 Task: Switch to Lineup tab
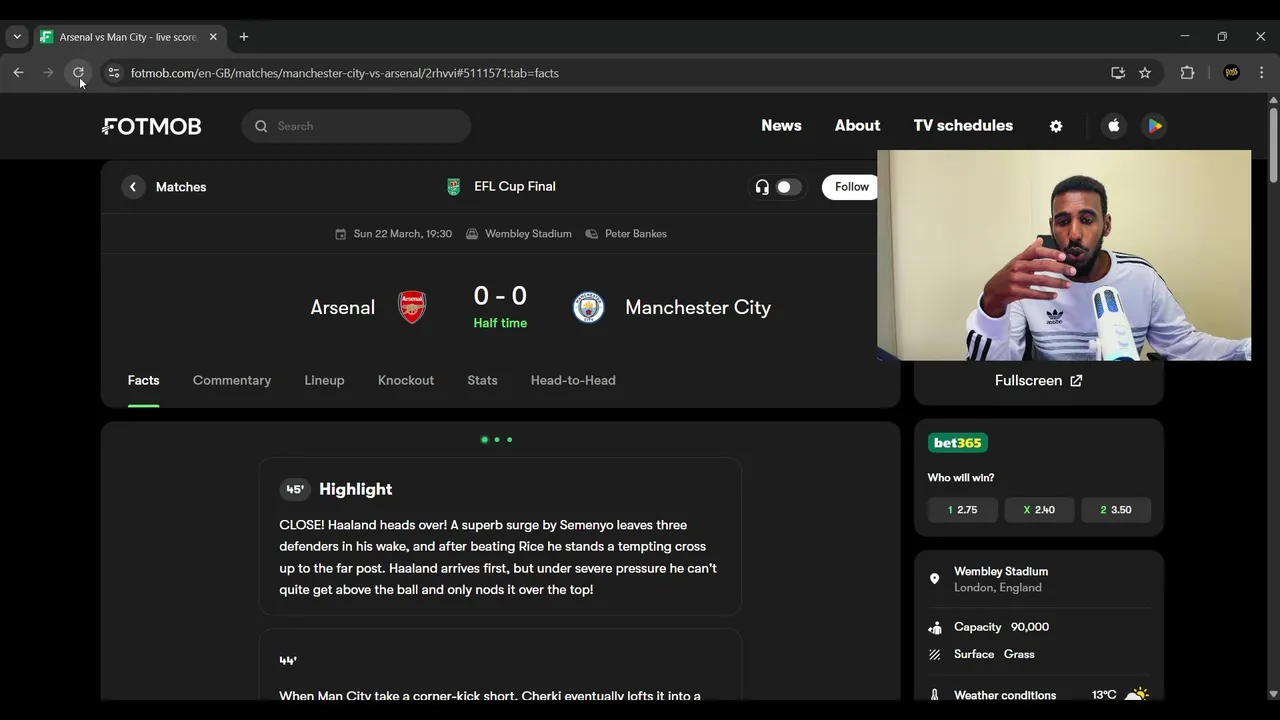pyautogui.click(x=324, y=381)
